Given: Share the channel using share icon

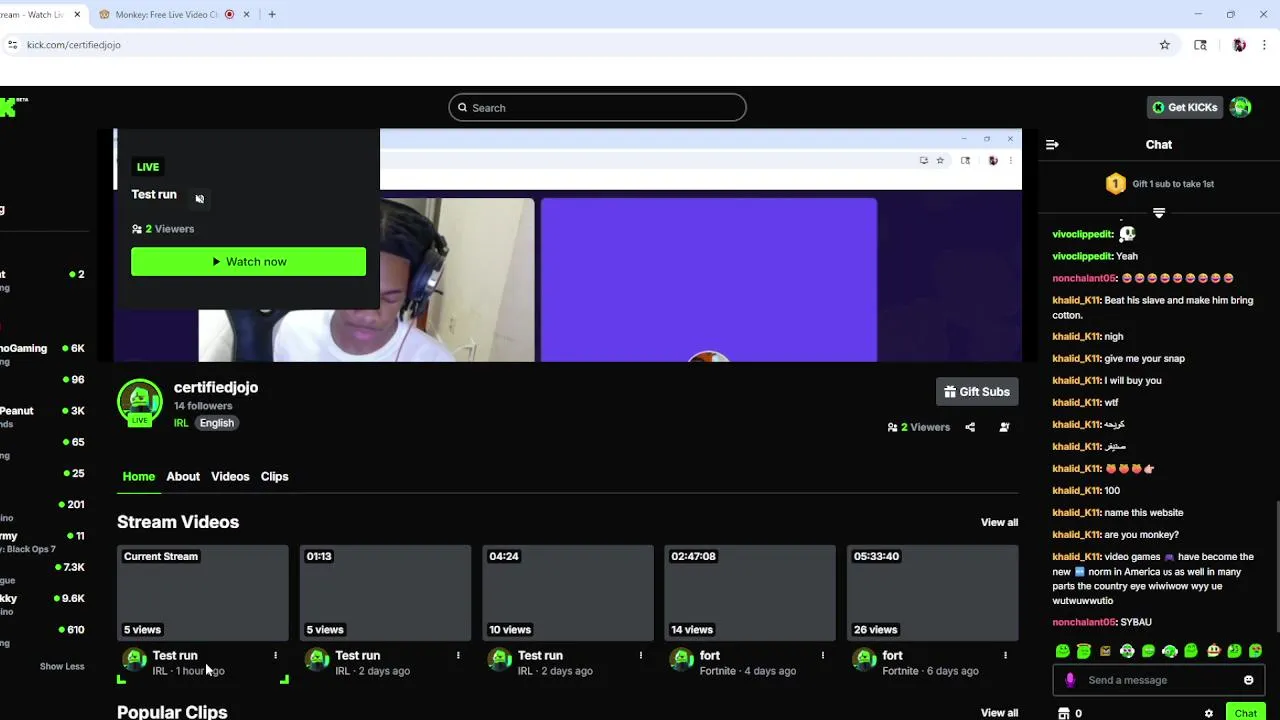Looking at the screenshot, I should click(970, 427).
